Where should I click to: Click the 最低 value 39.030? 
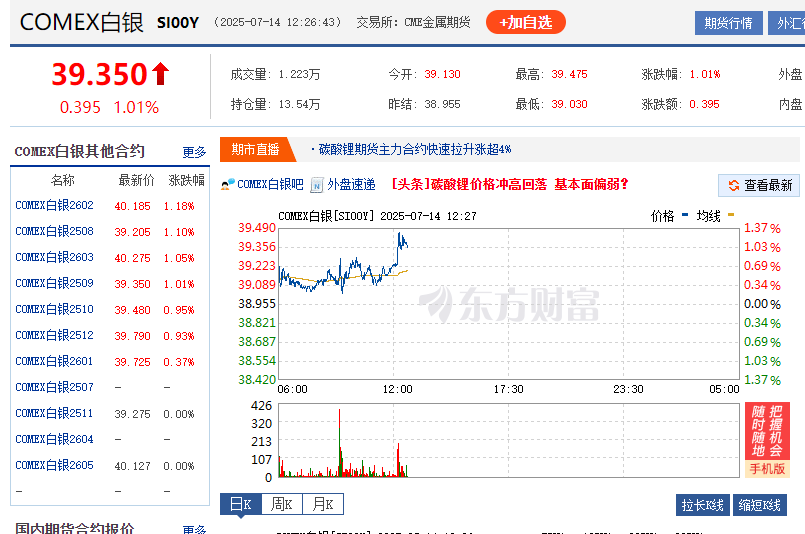coord(569,104)
